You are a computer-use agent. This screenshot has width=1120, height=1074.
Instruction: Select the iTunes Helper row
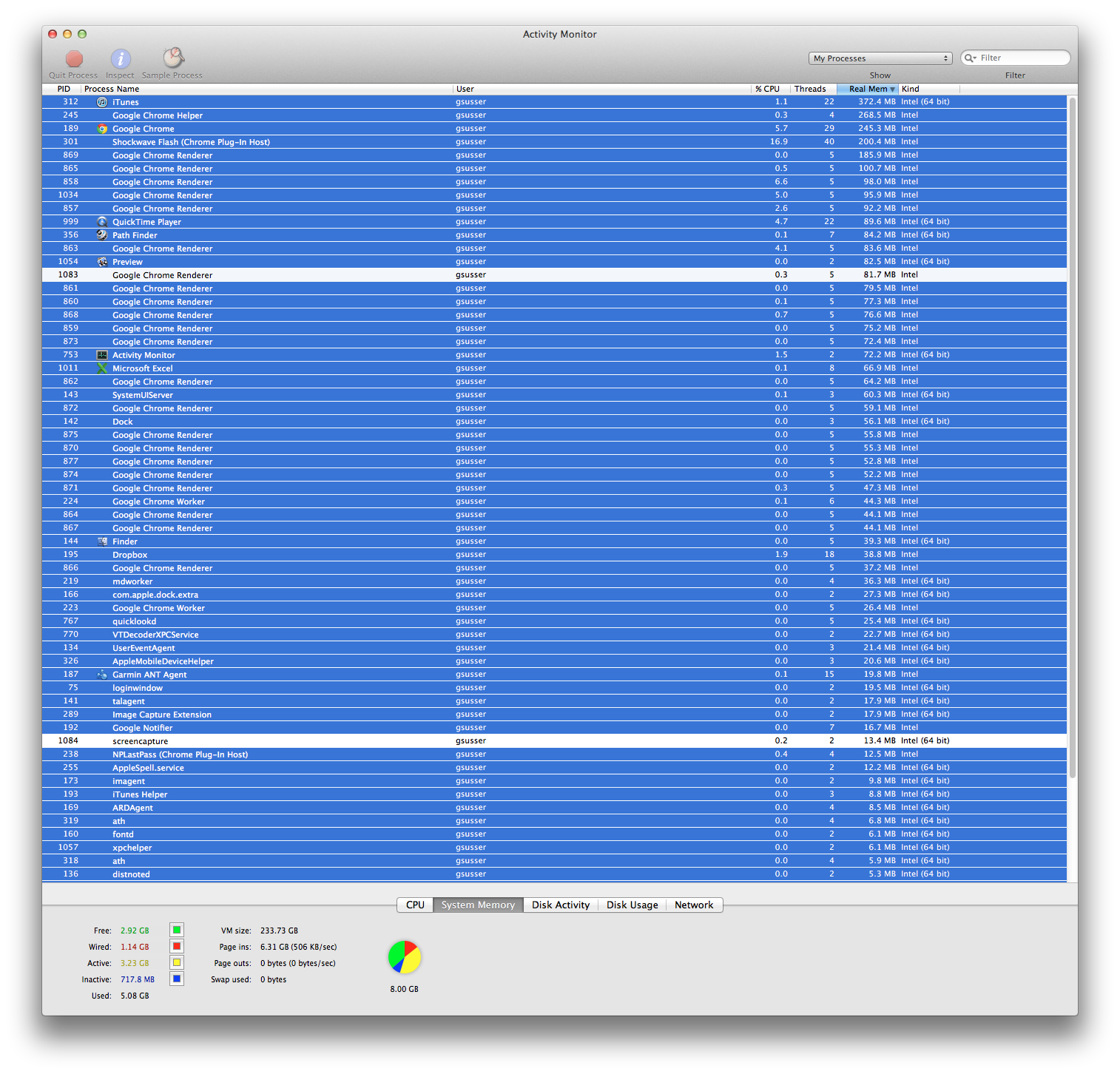point(554,794)
